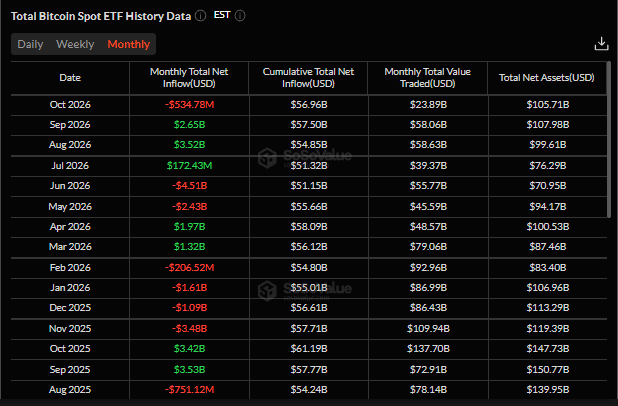Click the $92.96B value traded cell
Screen dimensions: 618x406
pyautogui.click(x=428, y=268)
